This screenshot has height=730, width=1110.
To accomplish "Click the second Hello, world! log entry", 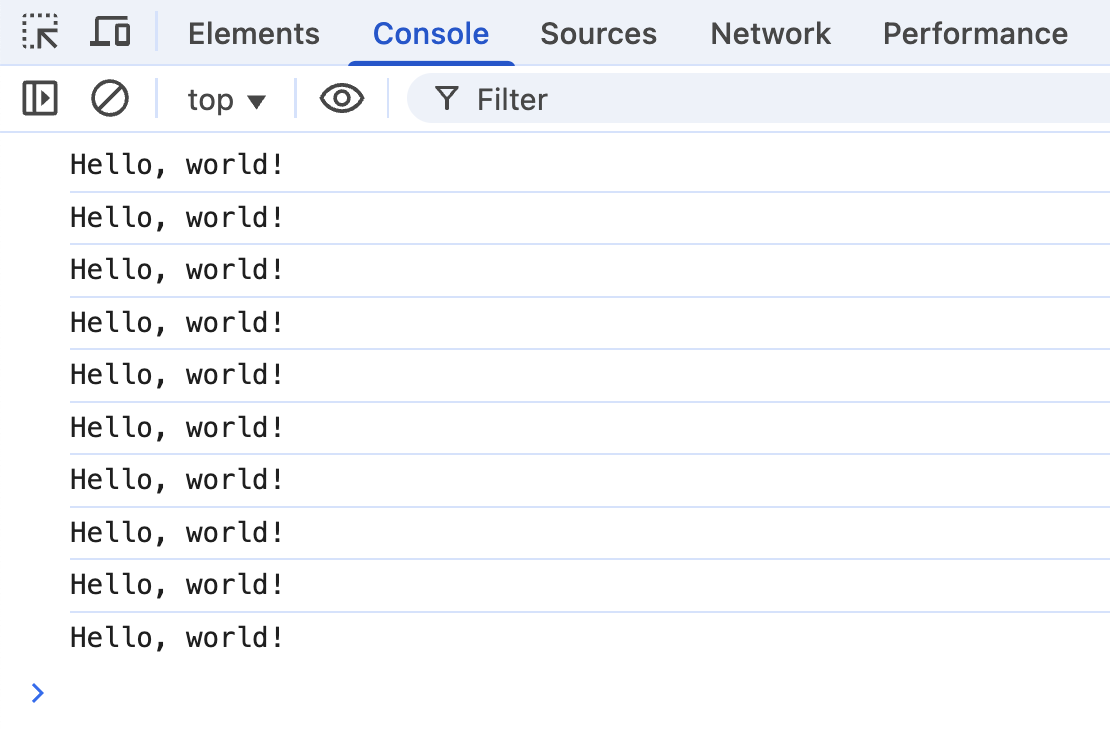I will pyautogui.click(x=177, y=217).
